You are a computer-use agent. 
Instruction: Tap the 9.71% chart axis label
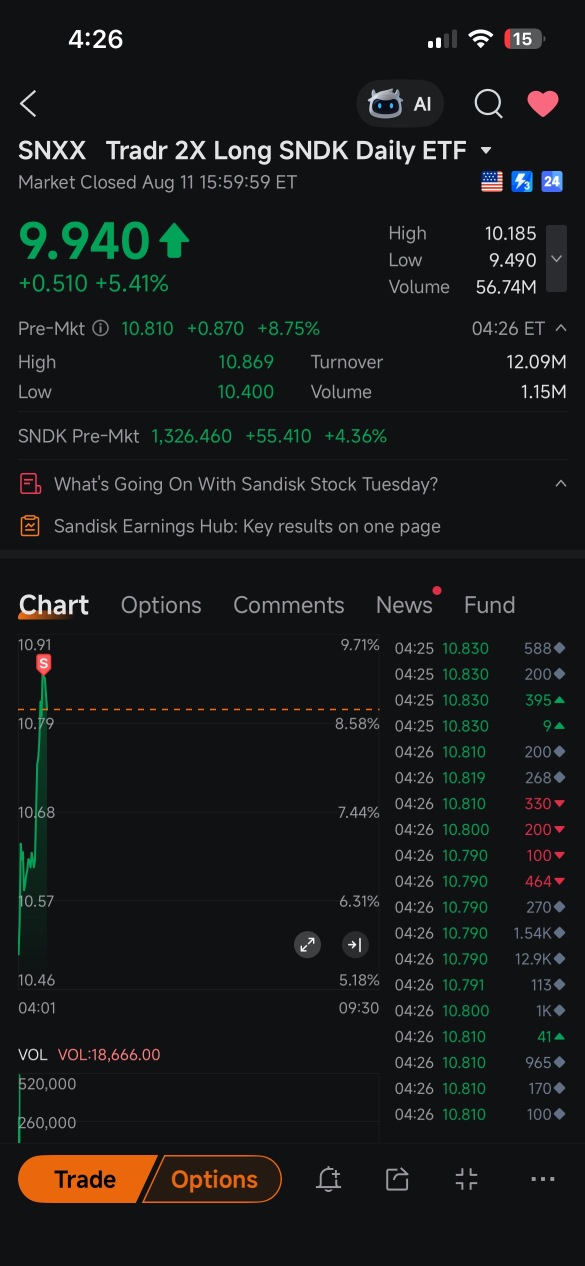click(360, 645)
